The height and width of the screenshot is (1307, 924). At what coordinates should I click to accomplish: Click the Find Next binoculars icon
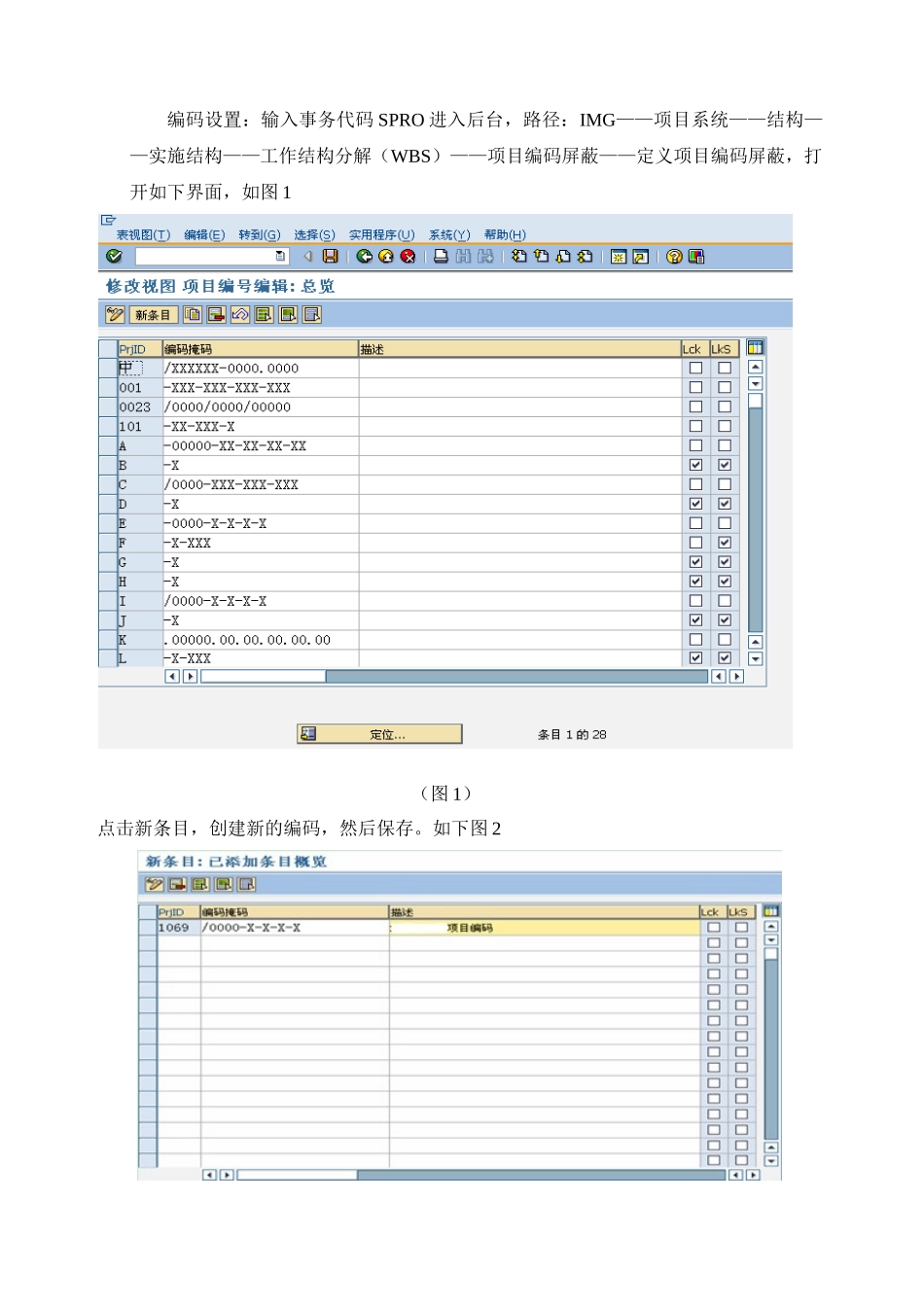pos(485,256)
